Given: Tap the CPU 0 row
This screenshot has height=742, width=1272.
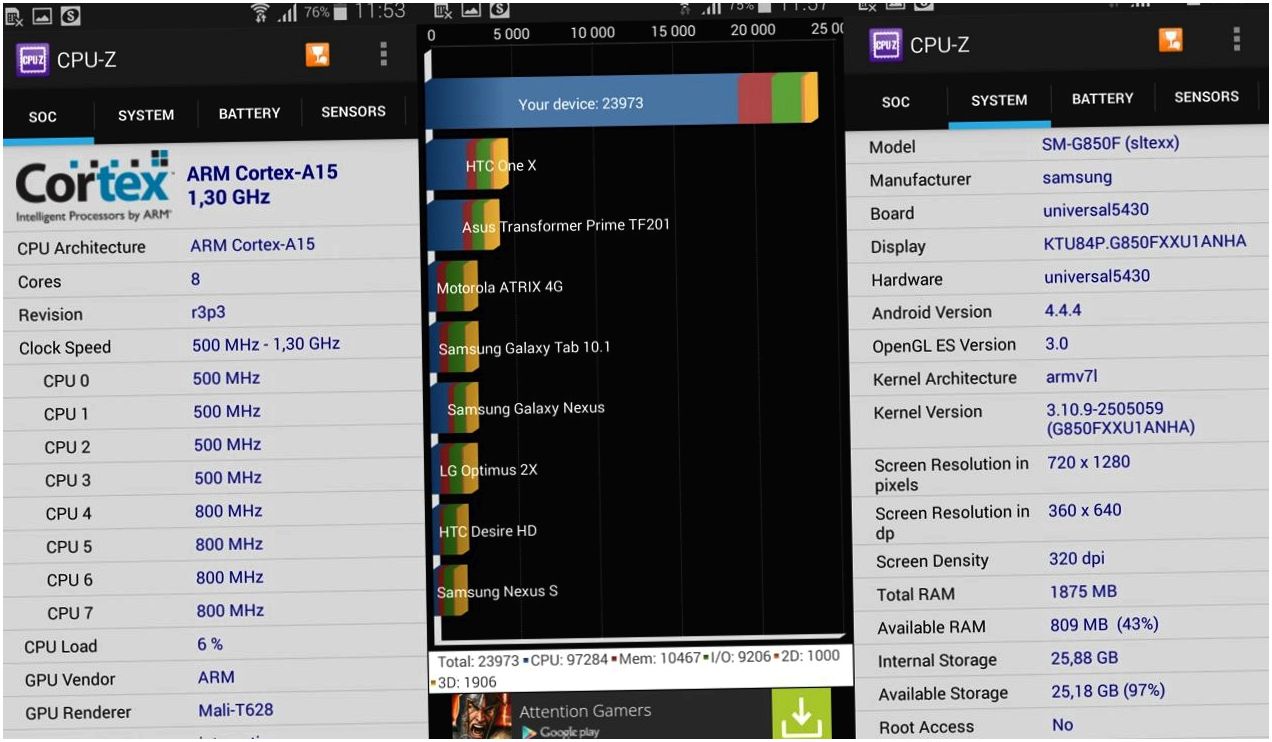Looking at the screenshot, I should click(x=213, y=379).
